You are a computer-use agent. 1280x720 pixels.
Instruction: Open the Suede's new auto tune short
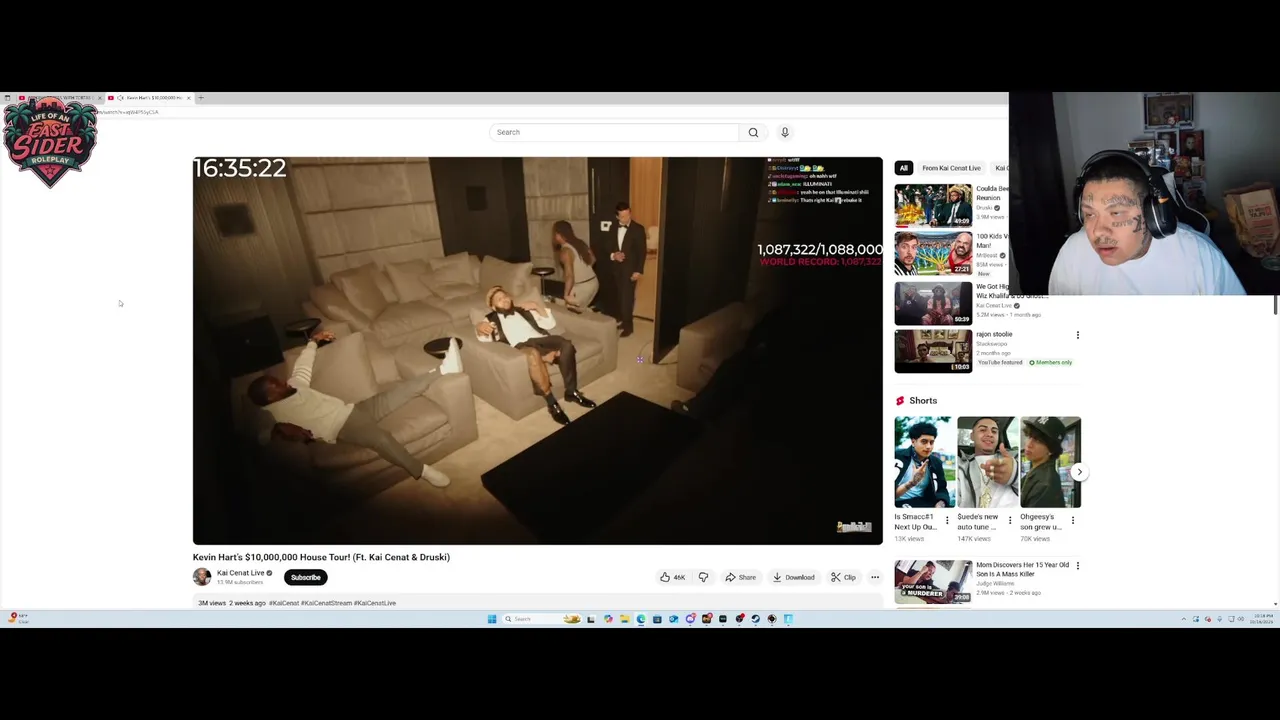pos(987,462)
